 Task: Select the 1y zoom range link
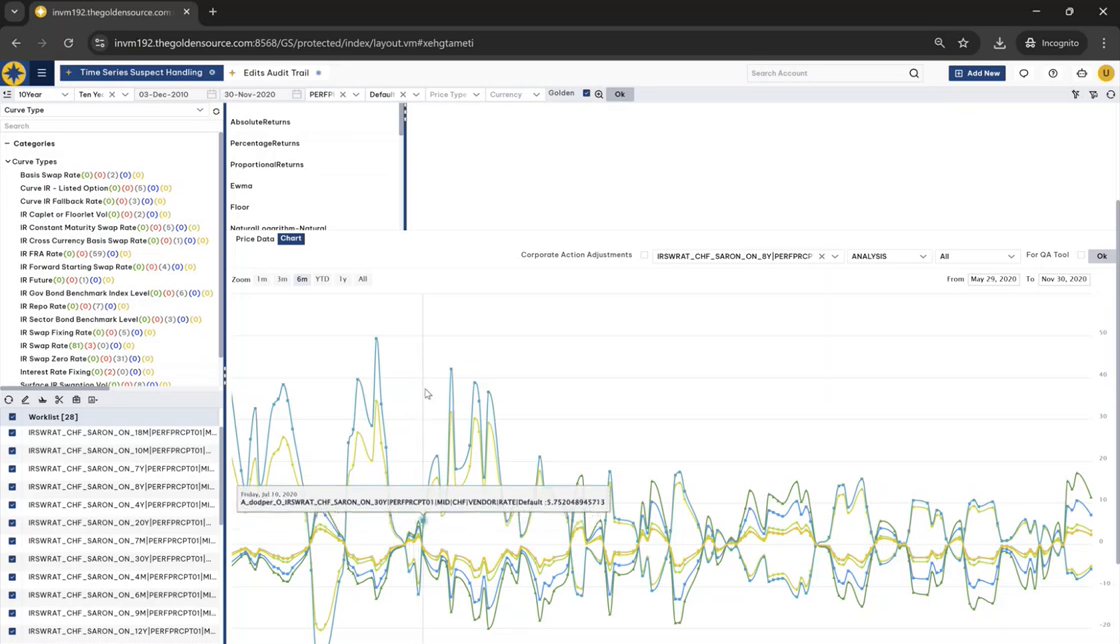click(342, 279)
